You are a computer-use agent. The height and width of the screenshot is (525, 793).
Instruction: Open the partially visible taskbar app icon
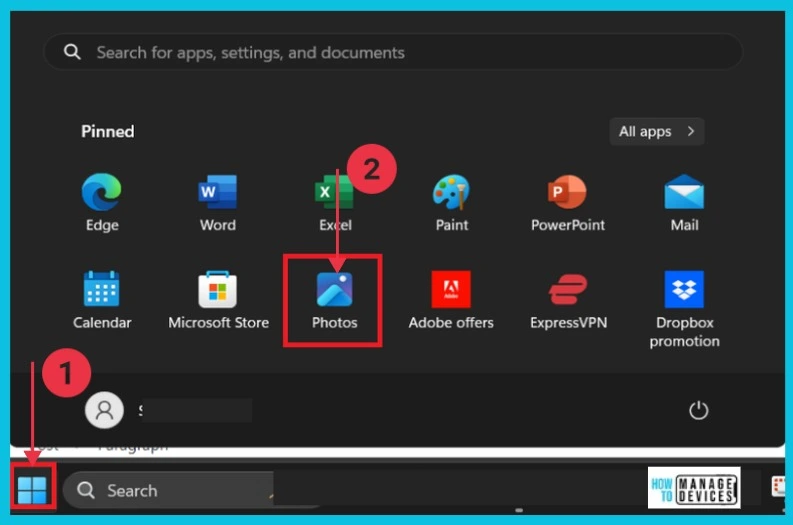pos(778,487)
